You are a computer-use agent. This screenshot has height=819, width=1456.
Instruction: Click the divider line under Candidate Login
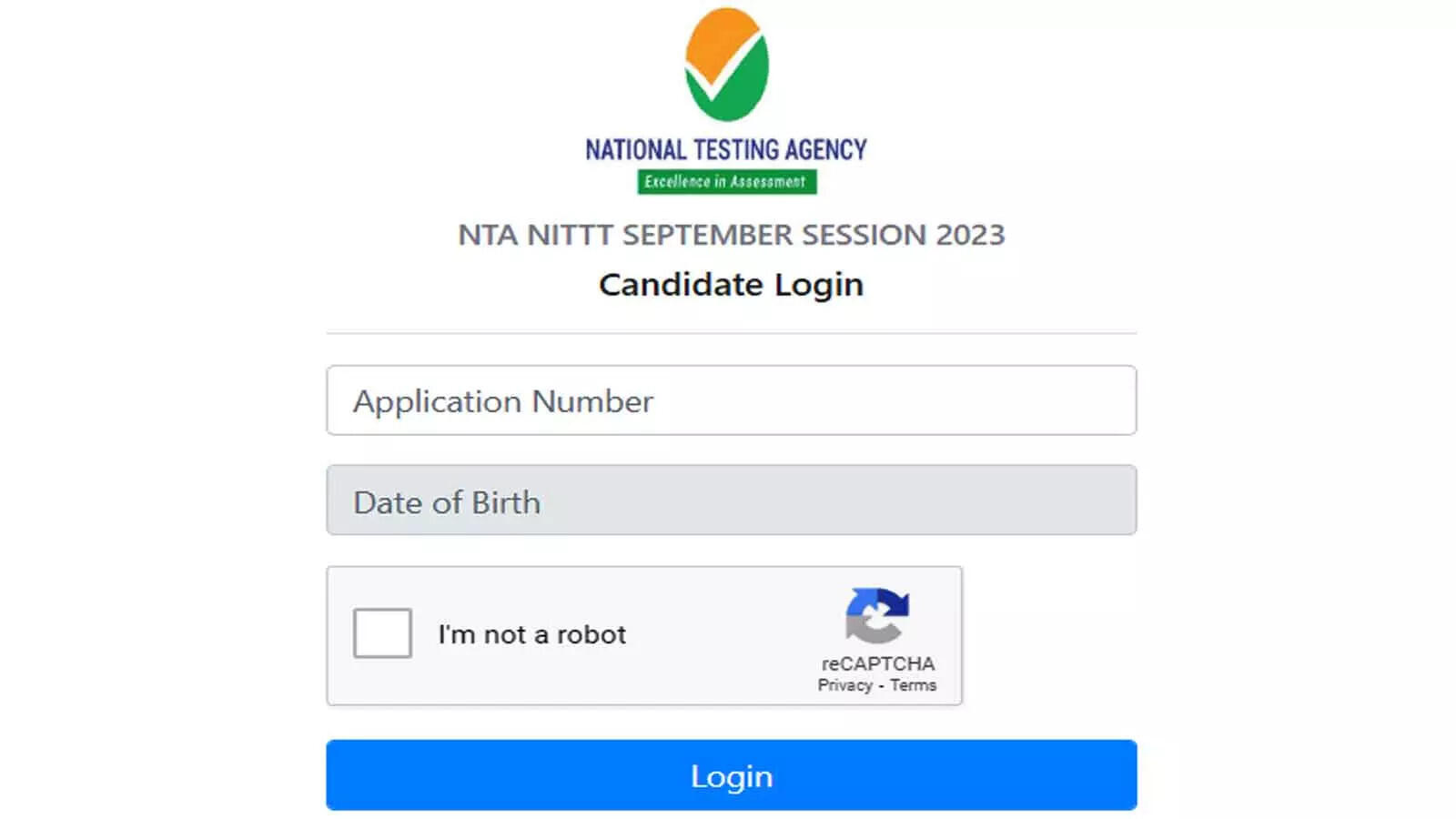pyautogui.click(x=732, y=333)
